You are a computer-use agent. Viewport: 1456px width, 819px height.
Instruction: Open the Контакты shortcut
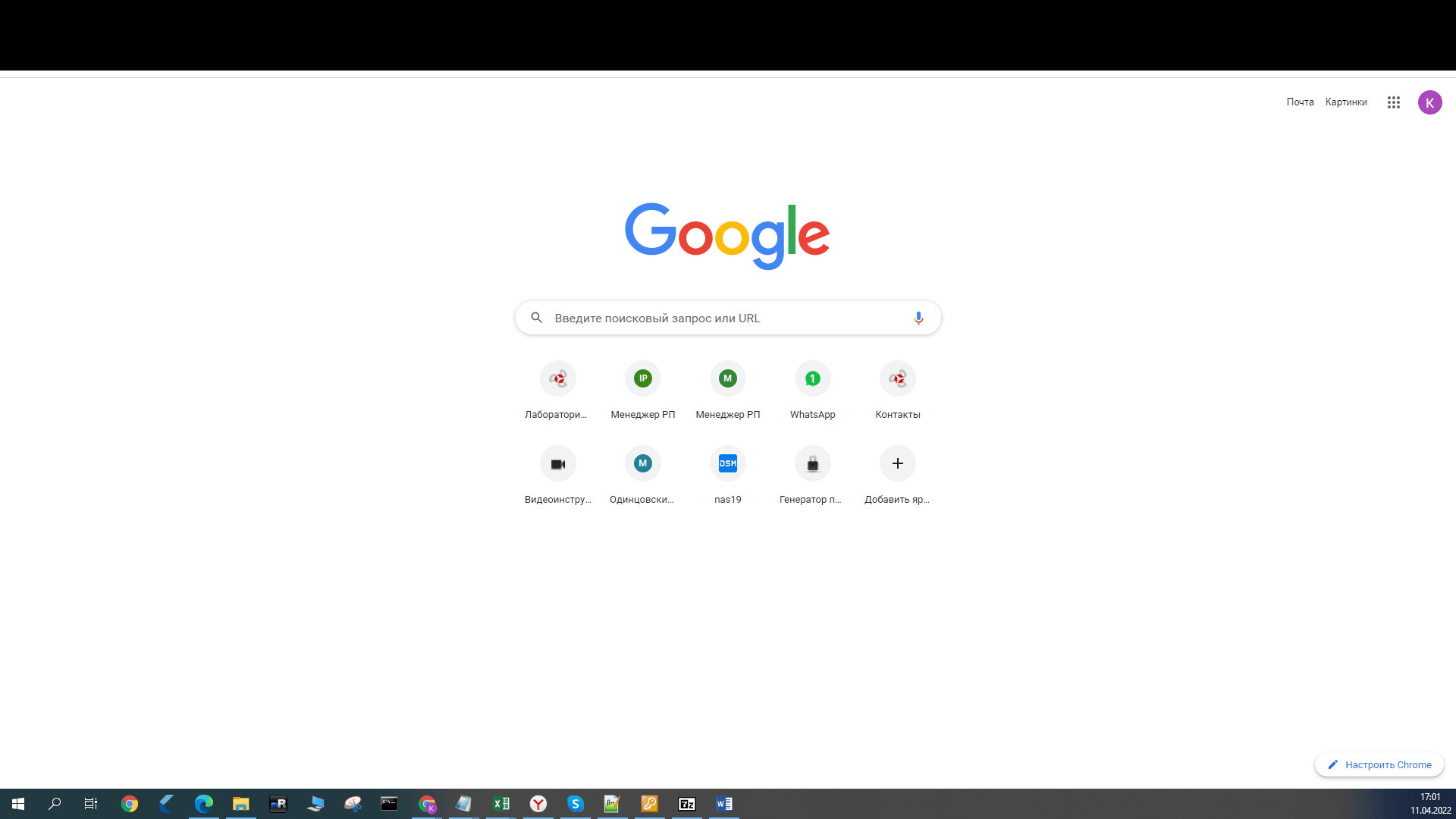(x=898, y=391)
